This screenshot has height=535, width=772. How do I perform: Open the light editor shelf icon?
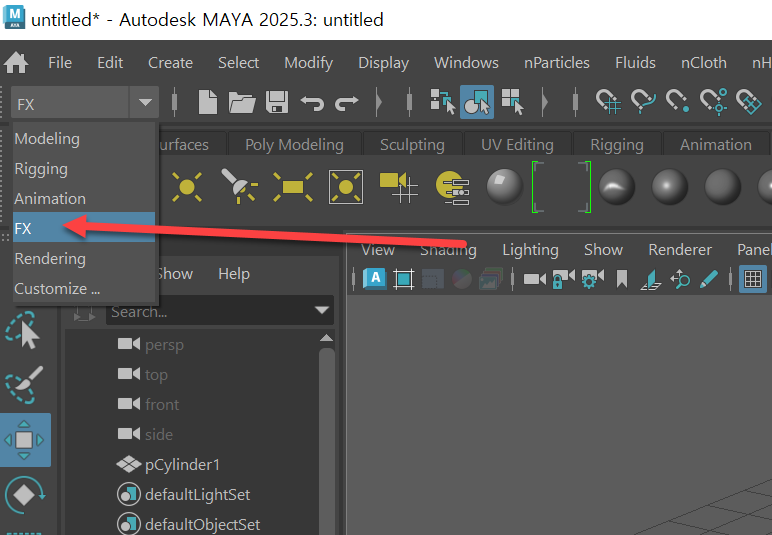tap(452, 188)
